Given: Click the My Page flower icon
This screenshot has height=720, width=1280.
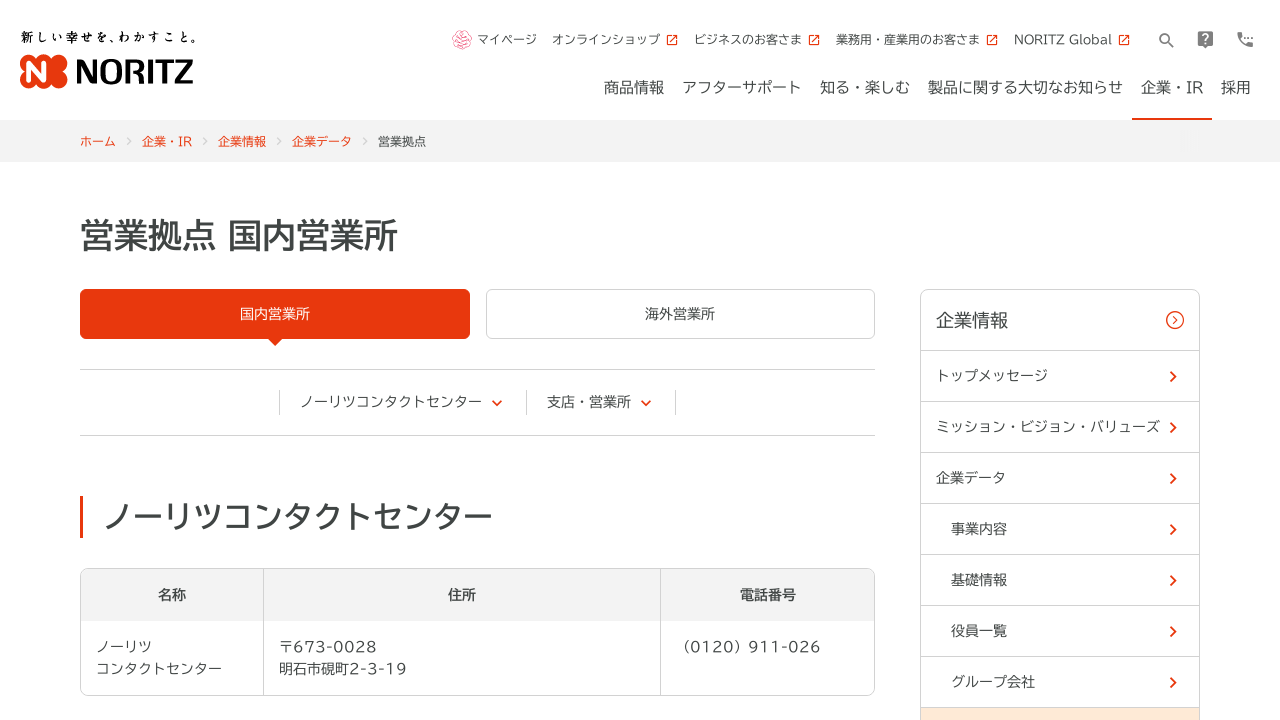Looking at the screenshot, I should (x=462, y=40).
